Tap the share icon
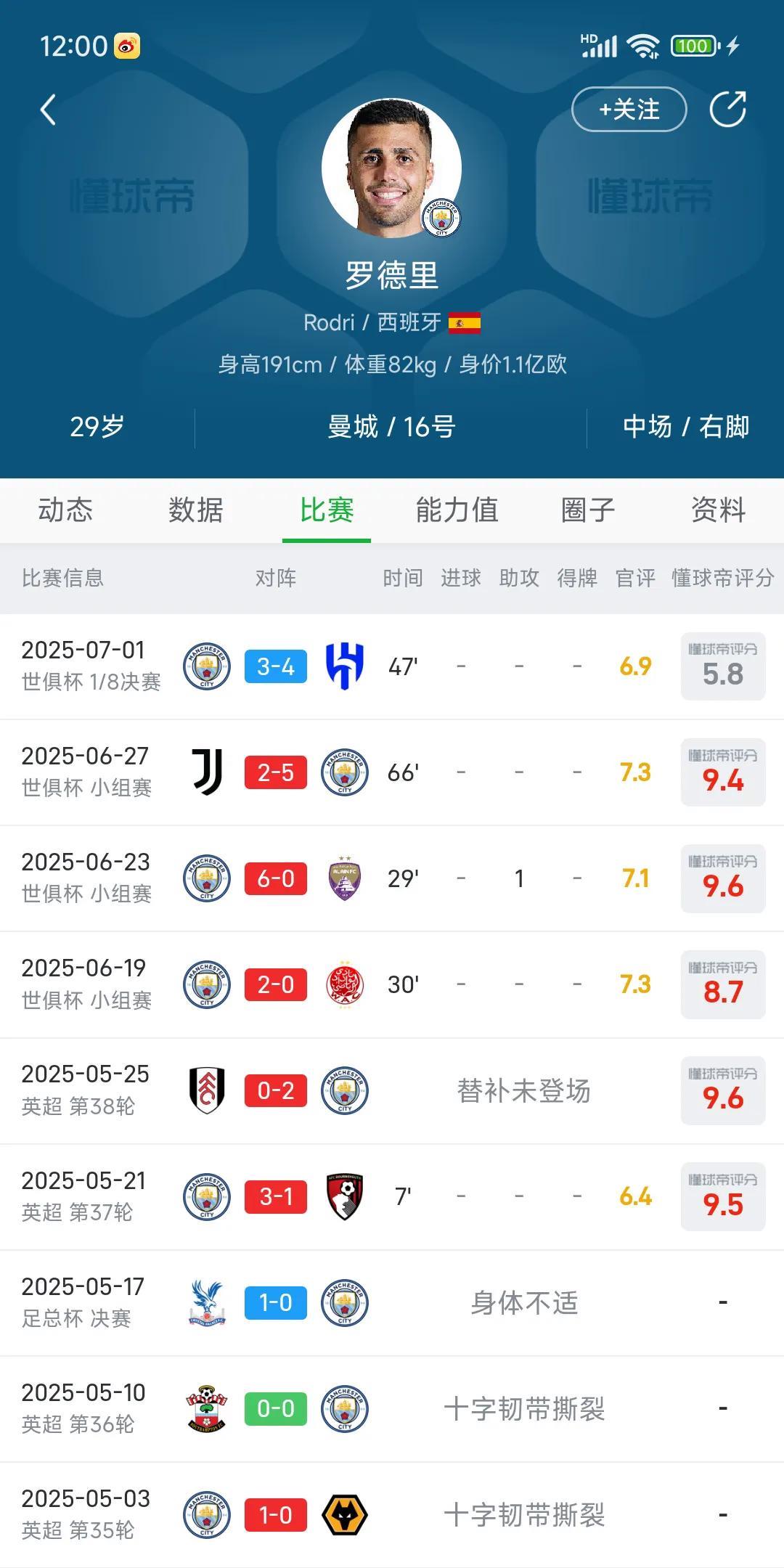This screenshot has width=784, height=1568. click(727, 110)
